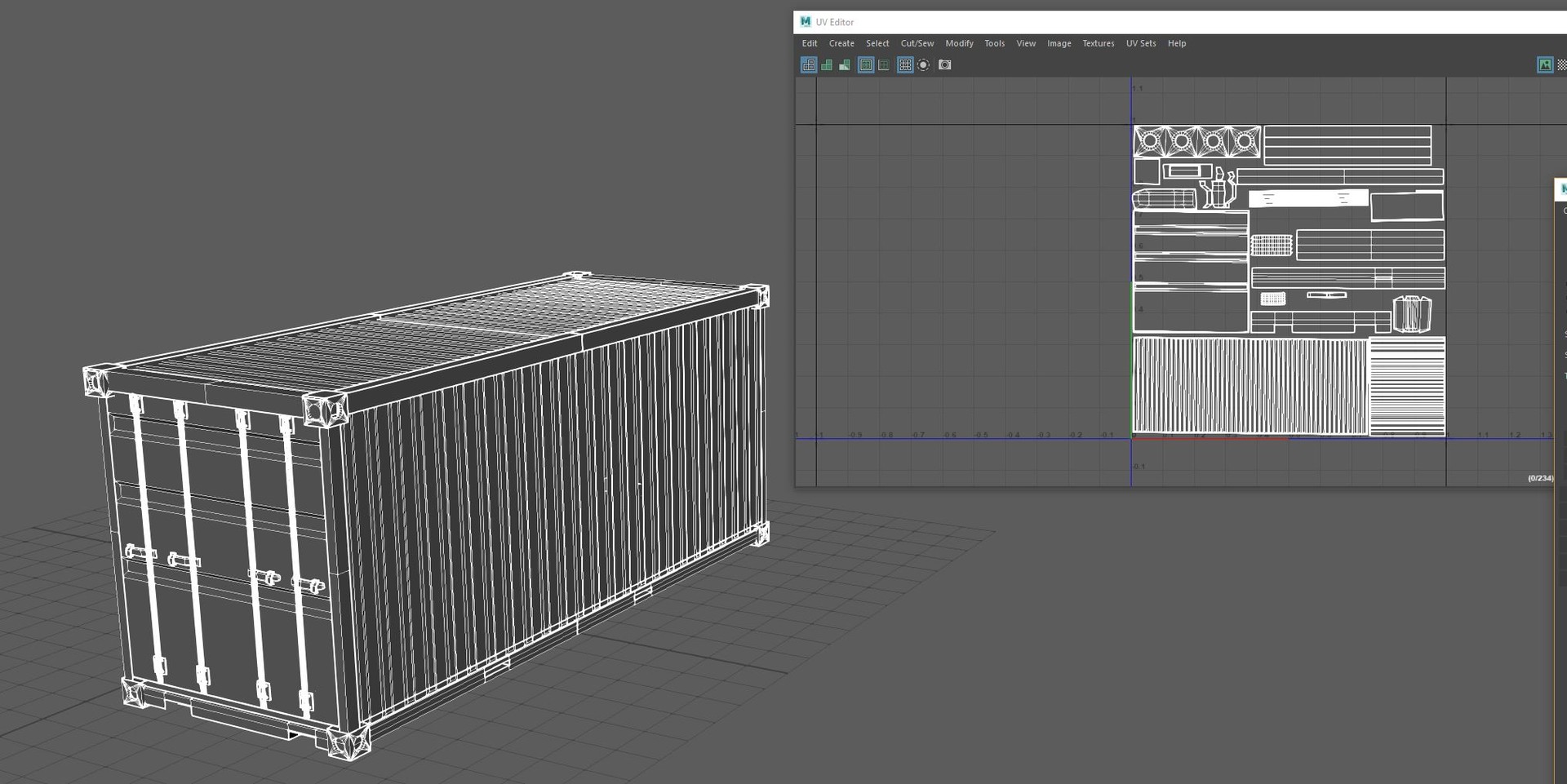Click the large vertical striped wall UV shell
1567x784 pixels.
coord(1250,386)
